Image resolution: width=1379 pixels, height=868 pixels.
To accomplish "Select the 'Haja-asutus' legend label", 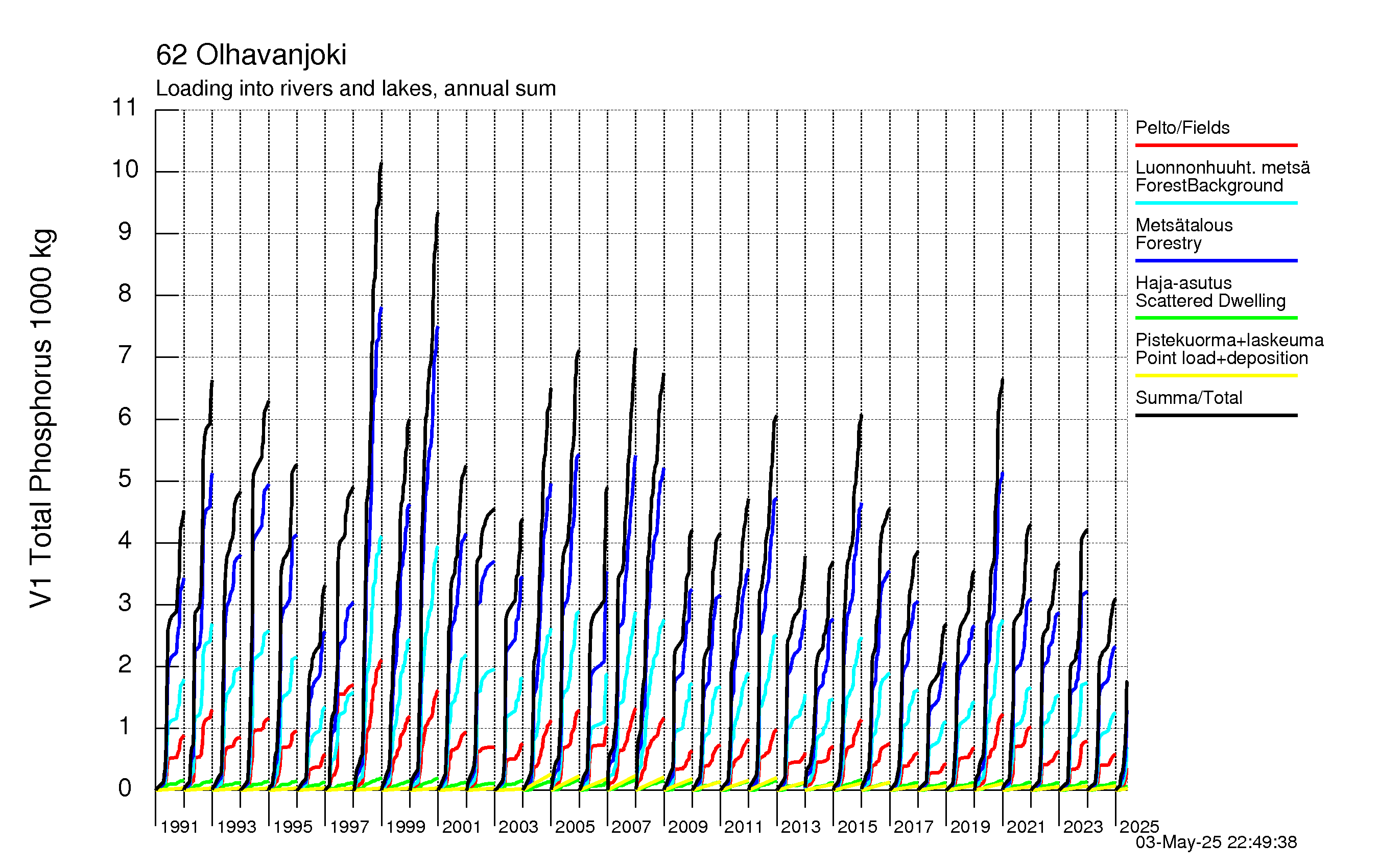I will 1183,283.
